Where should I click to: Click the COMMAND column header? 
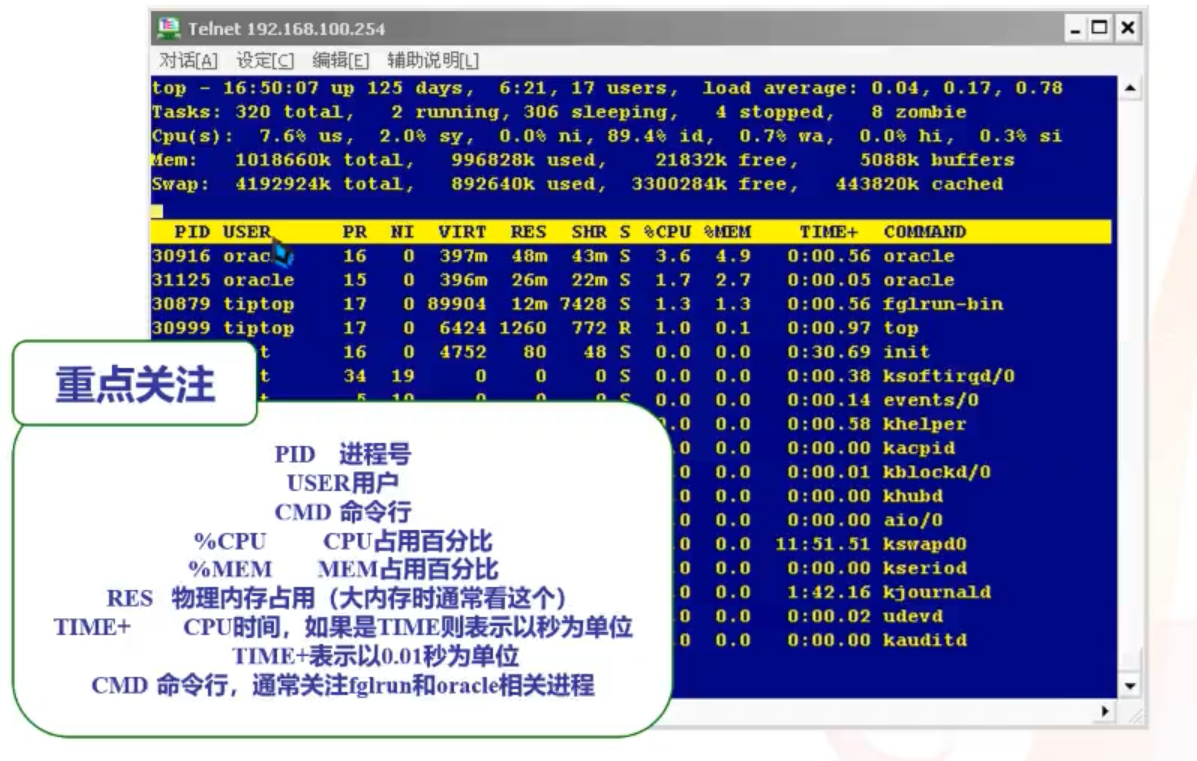point(925,232)
